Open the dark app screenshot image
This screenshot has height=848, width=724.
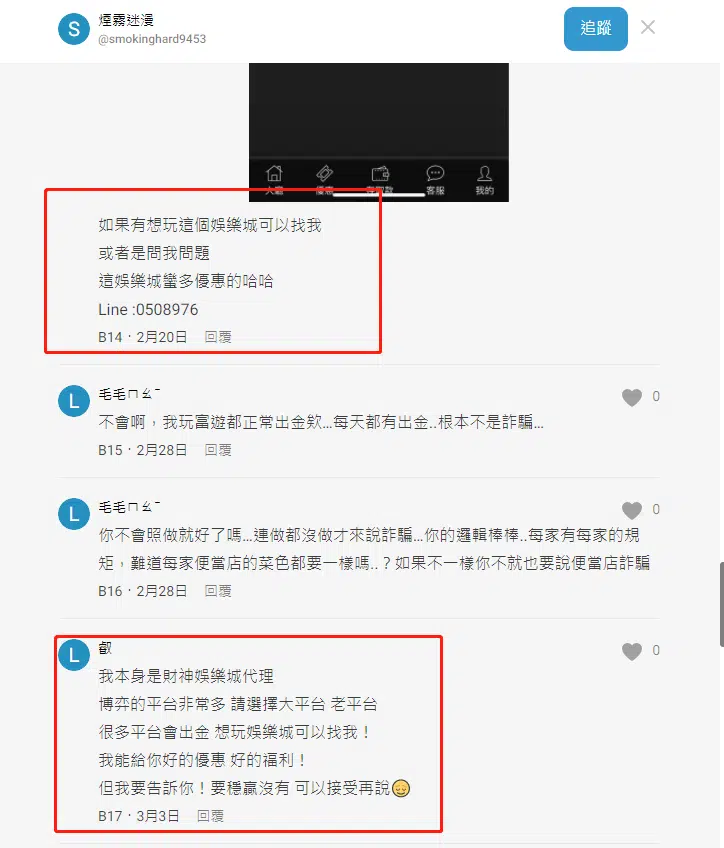click(378, 132)
